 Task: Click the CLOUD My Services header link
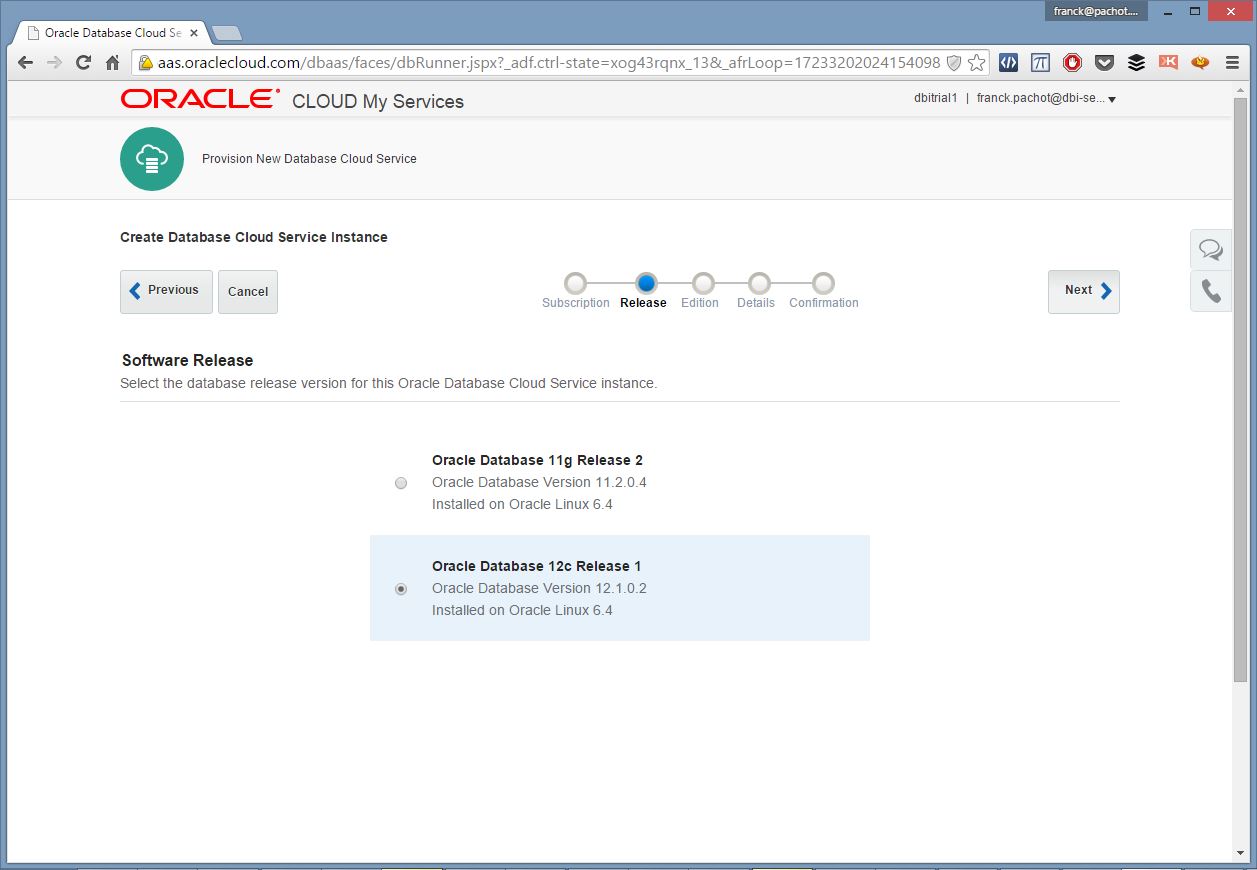point(378,101)
